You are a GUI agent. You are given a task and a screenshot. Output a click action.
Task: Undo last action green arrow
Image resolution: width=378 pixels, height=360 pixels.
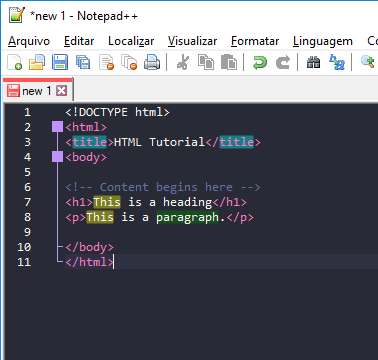point(260,62)
